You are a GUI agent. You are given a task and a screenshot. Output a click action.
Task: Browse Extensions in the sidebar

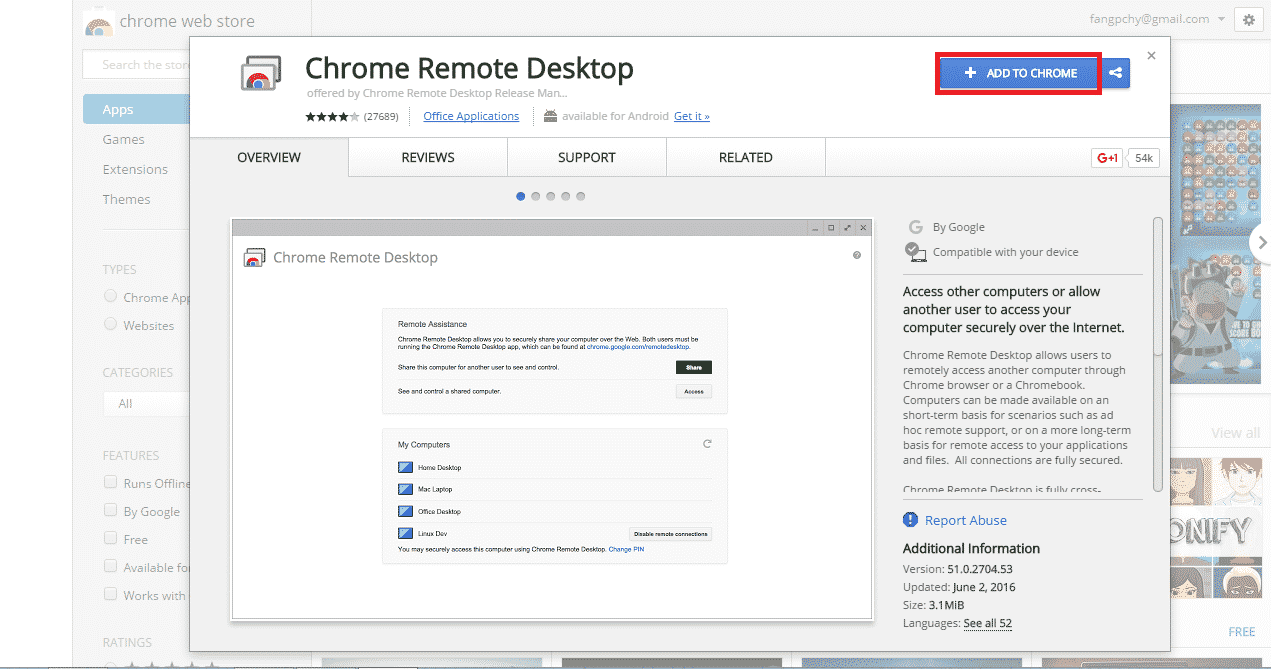(135, 170)
